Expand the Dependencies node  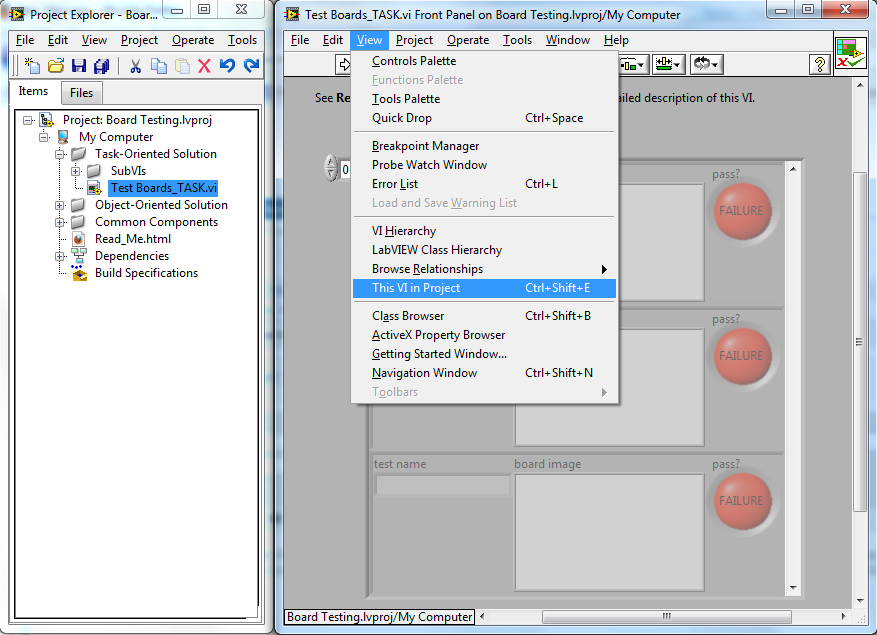coord(59,256)
